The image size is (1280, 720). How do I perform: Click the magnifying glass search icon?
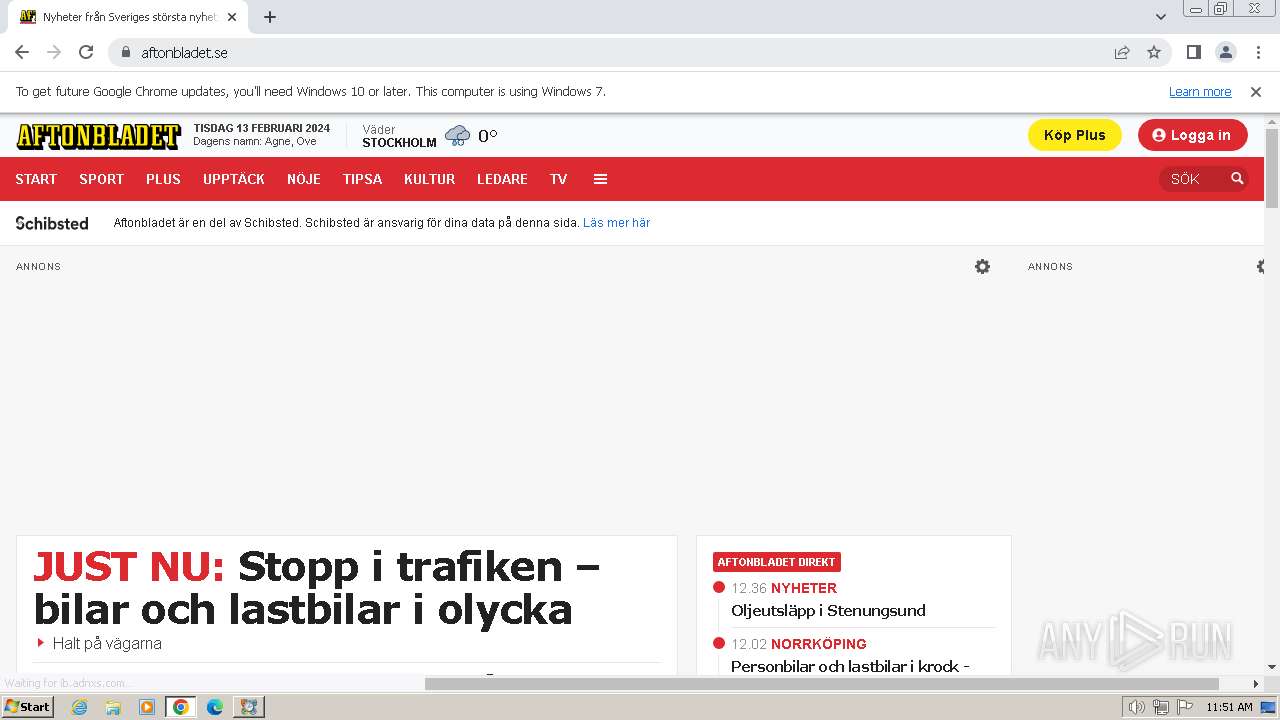point(1237,179)
